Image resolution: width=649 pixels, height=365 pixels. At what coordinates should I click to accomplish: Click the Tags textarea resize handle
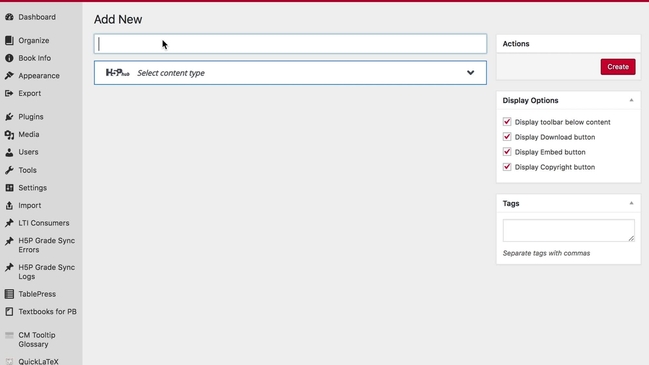point(631,238)
